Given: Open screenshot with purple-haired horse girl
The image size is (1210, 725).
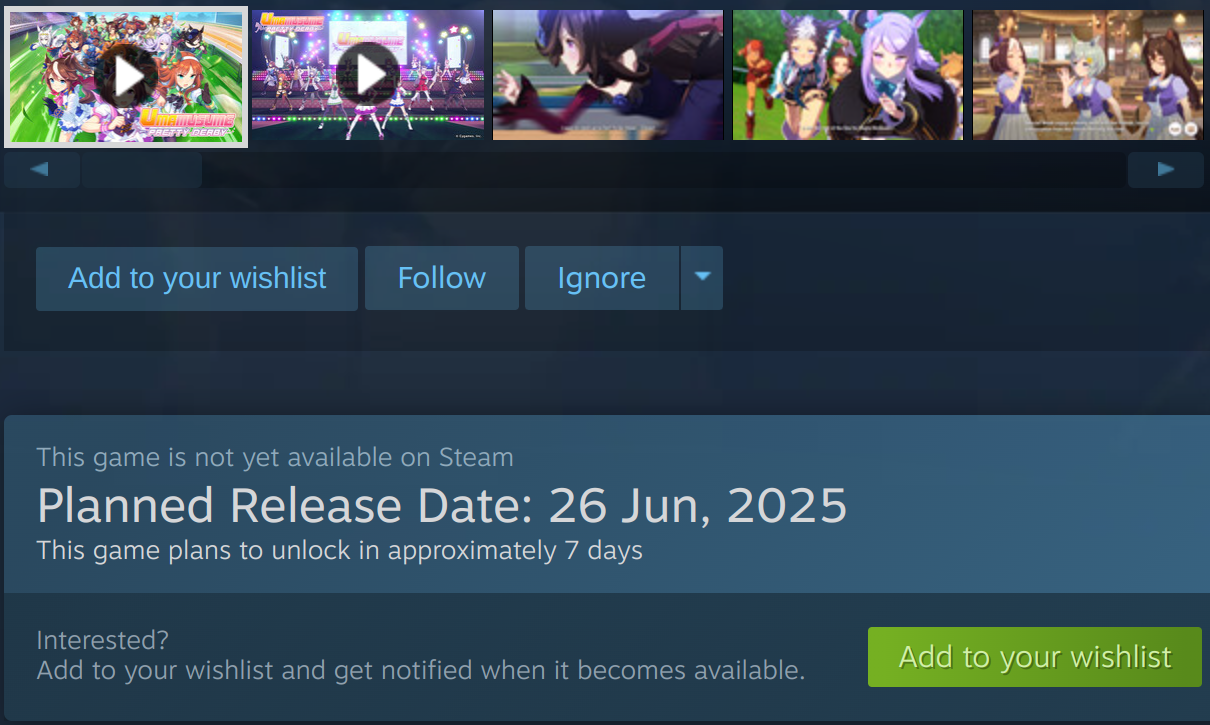Looking at the screenshot, I should (848, 75).
